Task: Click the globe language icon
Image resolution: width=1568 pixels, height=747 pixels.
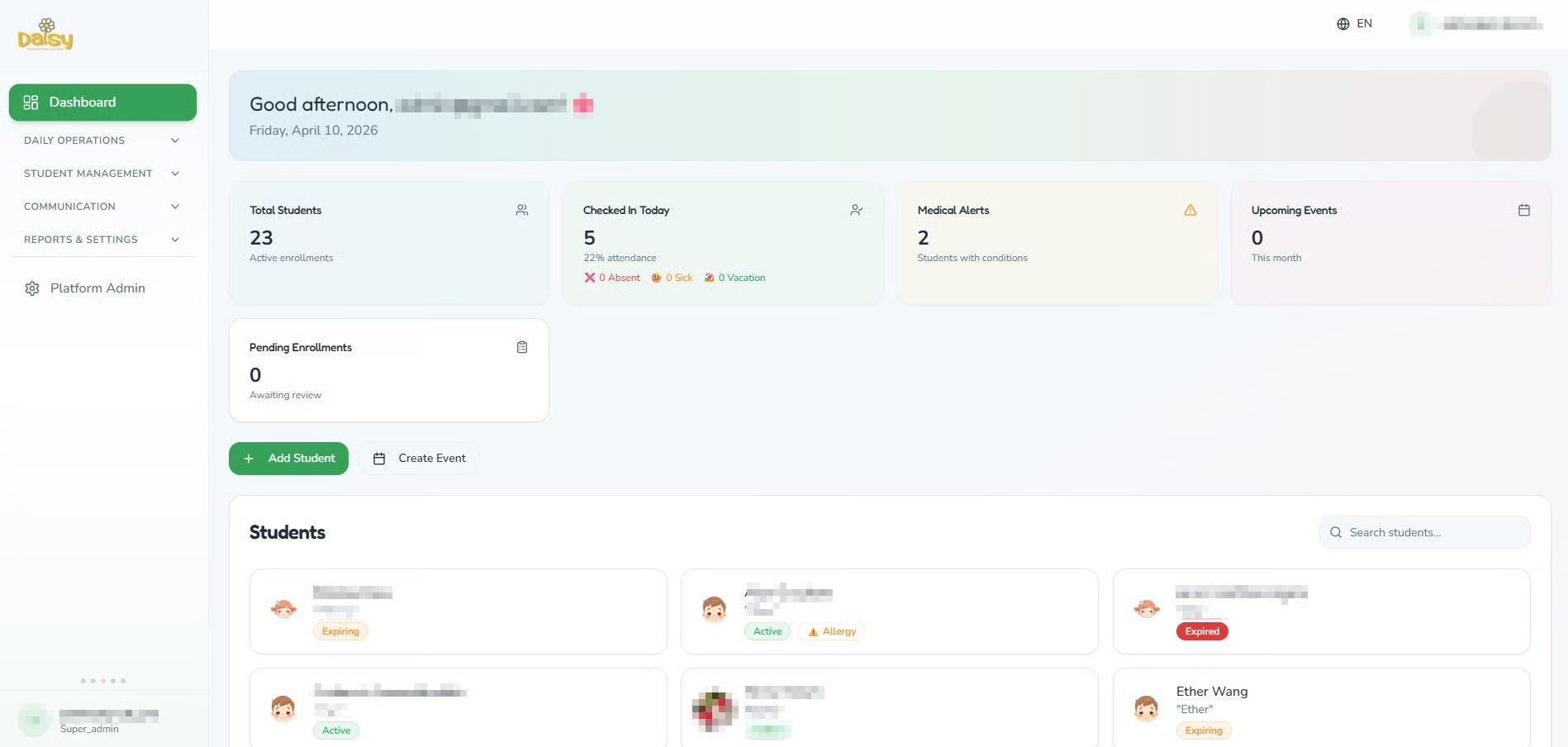Action: tap(1342, 24)
